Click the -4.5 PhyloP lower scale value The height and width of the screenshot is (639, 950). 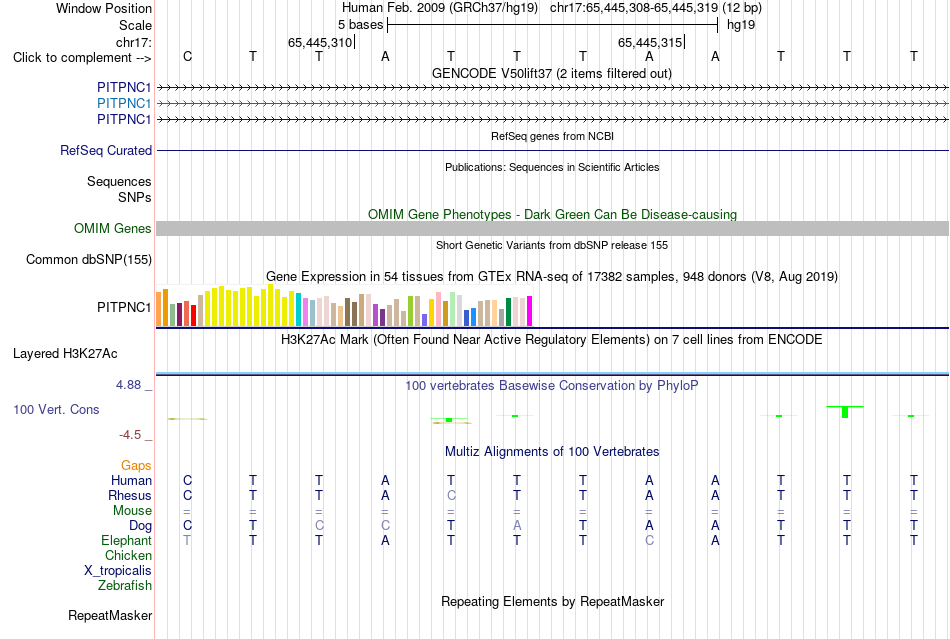130,435
